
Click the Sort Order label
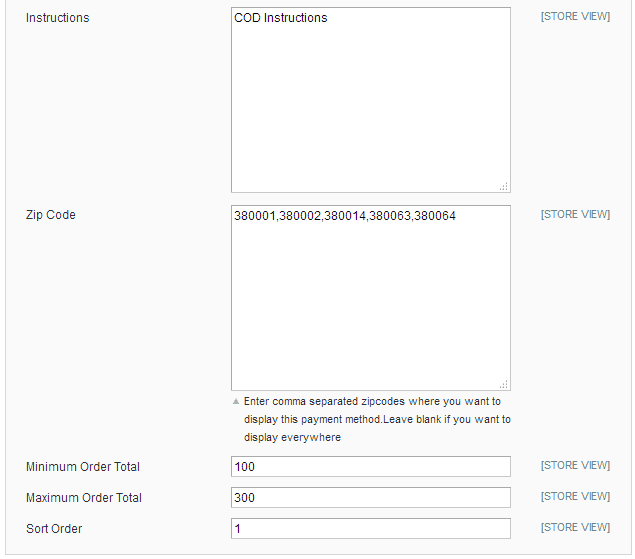tap(54, 529)
